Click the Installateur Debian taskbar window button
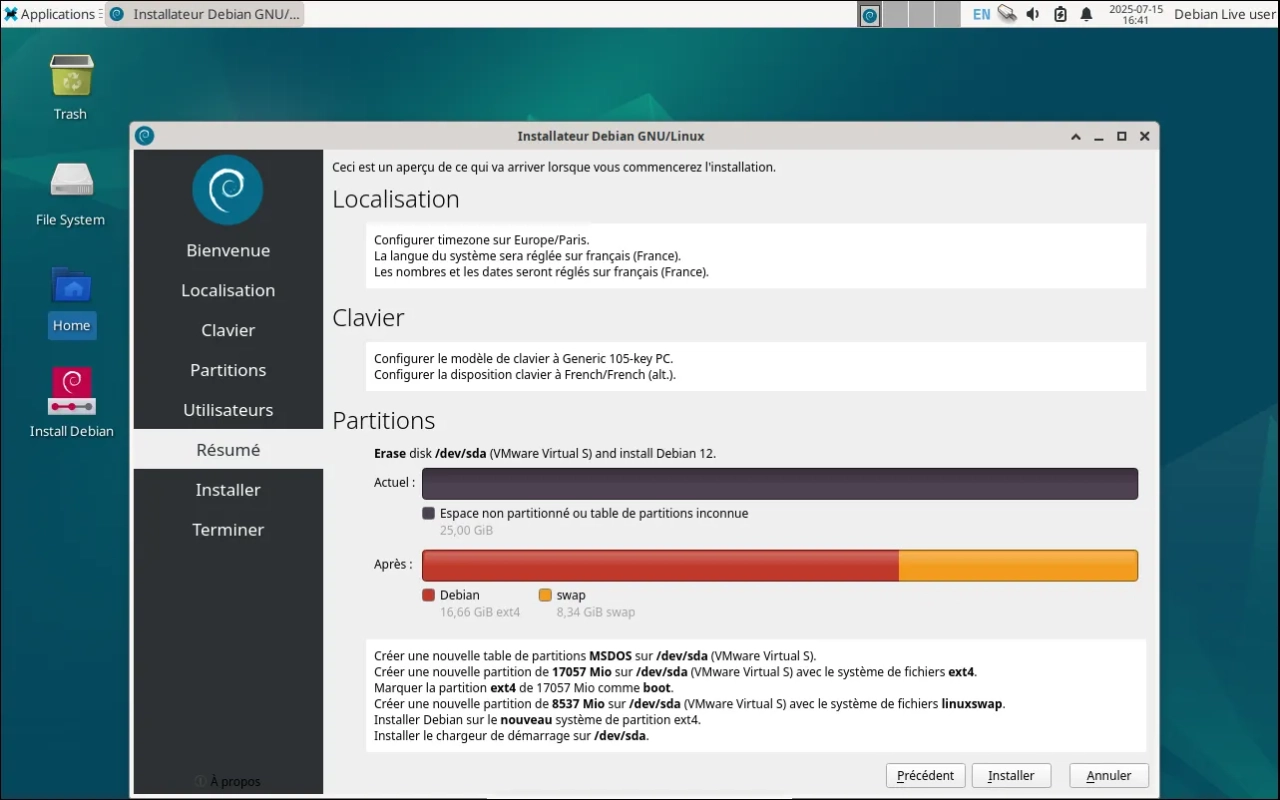Viewport: 1280px width, 800px height. tap(205, 14)
